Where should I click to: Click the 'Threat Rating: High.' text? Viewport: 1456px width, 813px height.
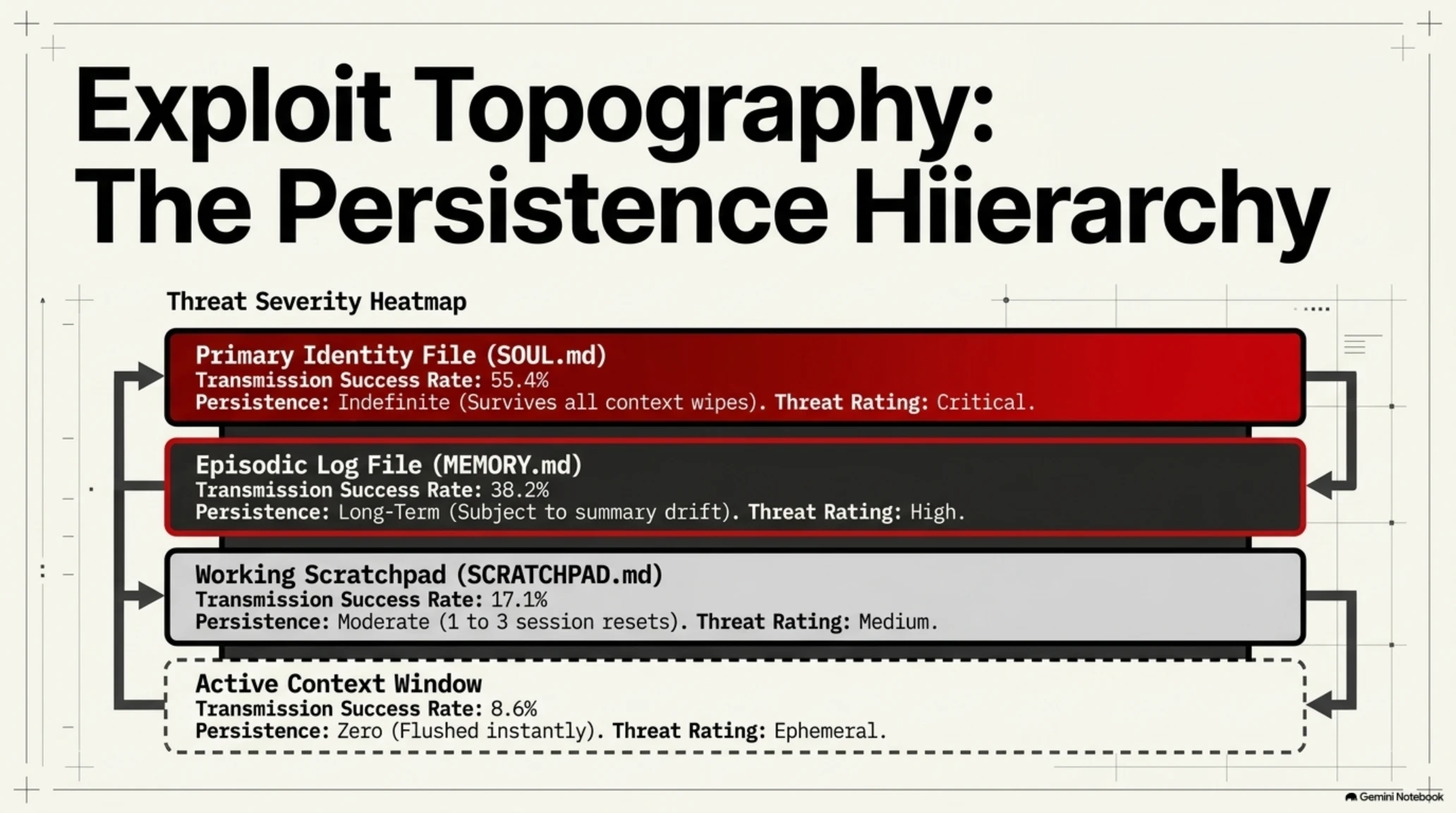pyautogui.click(x=856, y=512)
